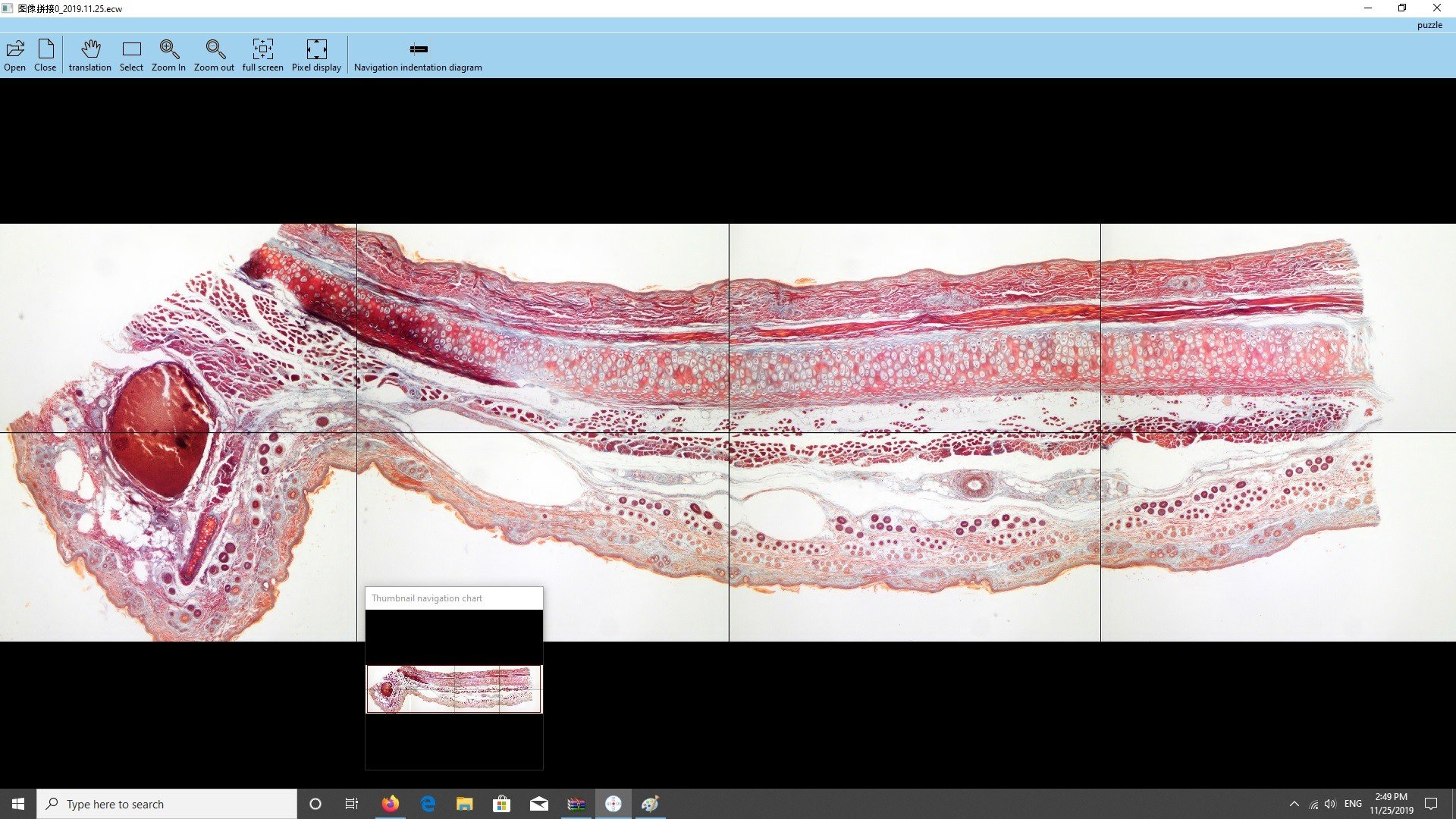This screenshot has height=819, width=1456.
Task: Open the WinRAR taskbar icon
Action: coord(576,804)
